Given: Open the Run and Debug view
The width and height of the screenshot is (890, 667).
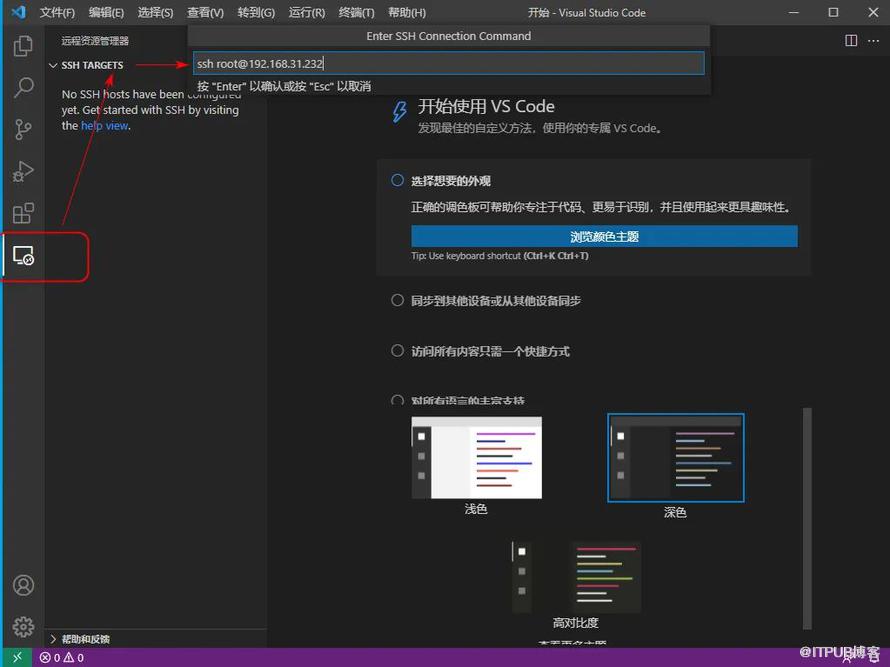Looking at the screenshot, I should pos(22,172).
